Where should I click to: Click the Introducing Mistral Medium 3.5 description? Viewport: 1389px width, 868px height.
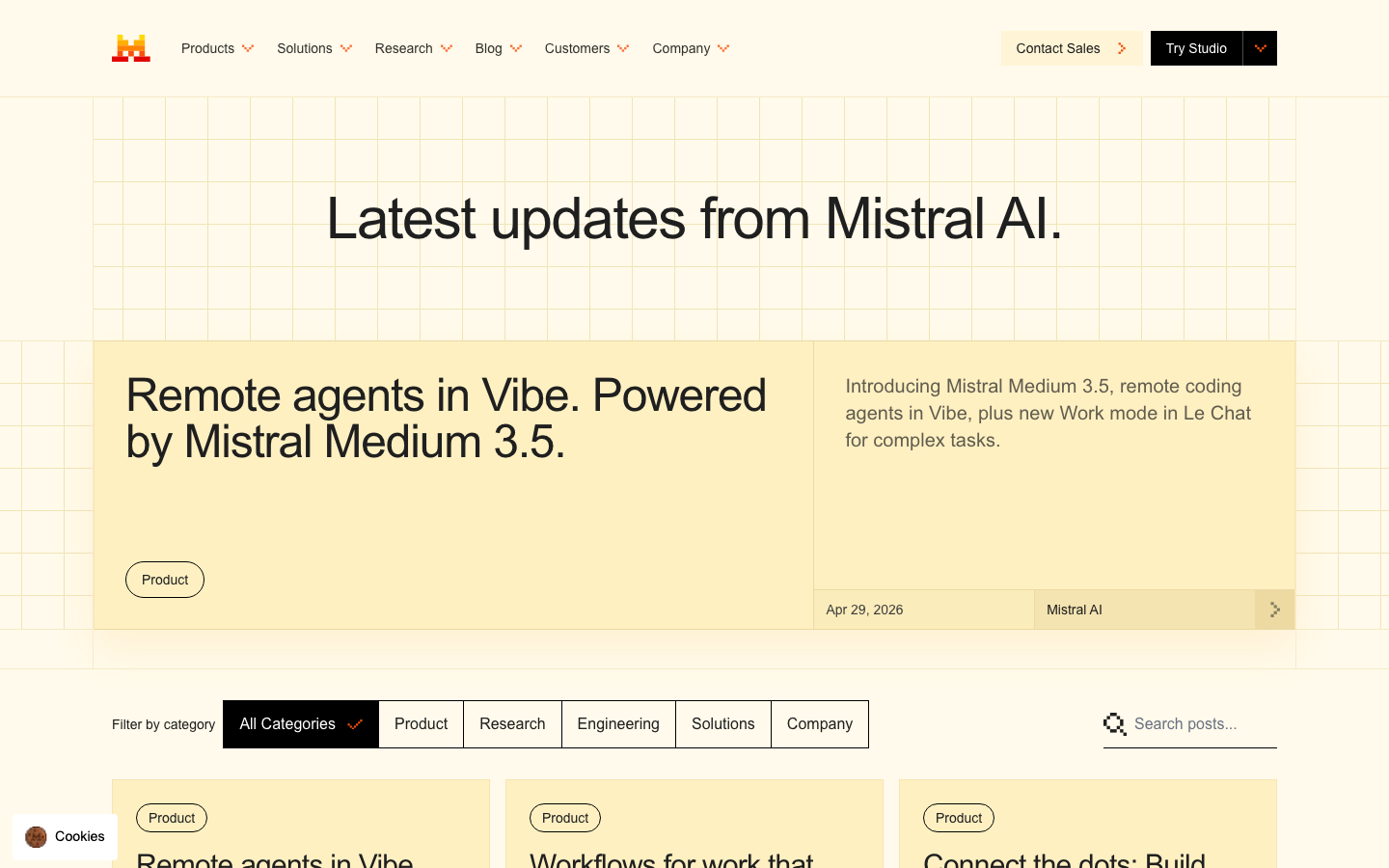(x=1049, y=413)
